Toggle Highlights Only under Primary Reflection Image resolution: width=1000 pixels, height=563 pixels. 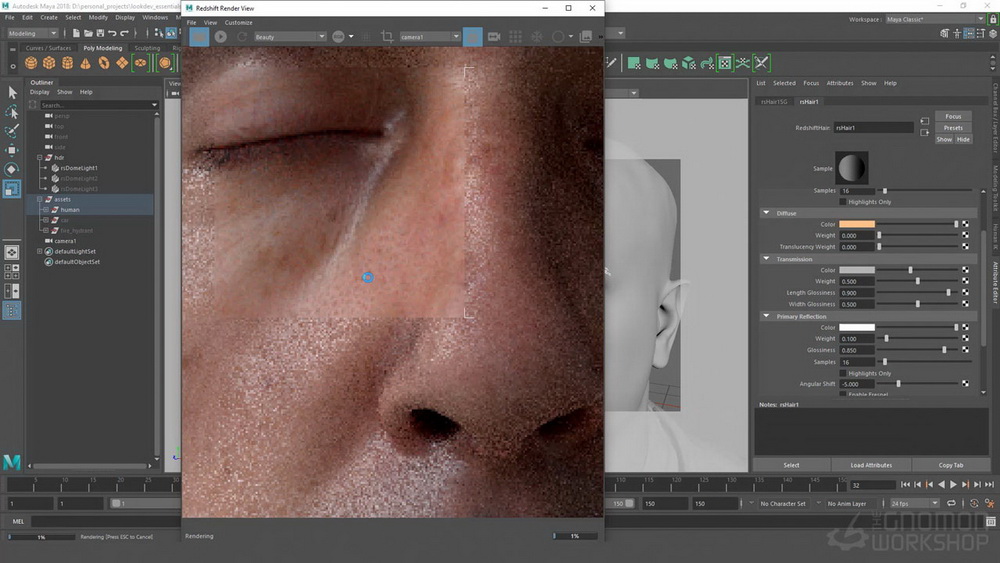(x=842, y=374)
